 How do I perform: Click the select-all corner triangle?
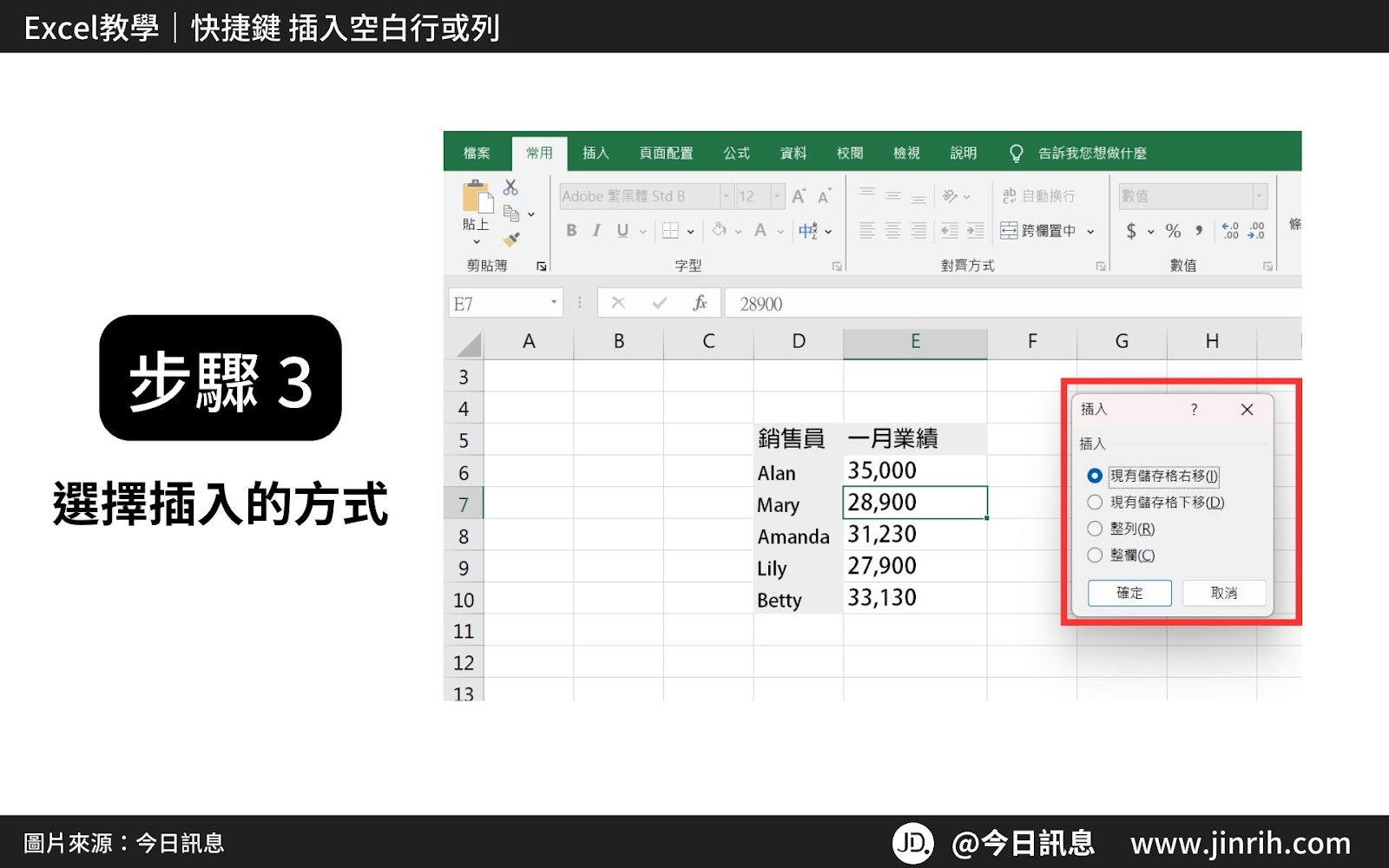click(468, 345)
